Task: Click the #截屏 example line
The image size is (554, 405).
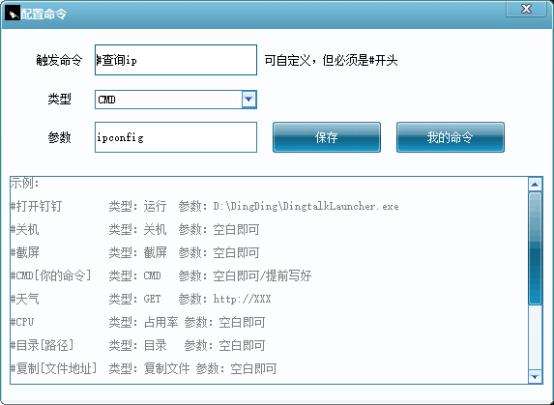Action: pyautogui.click(x=135, y=252)
